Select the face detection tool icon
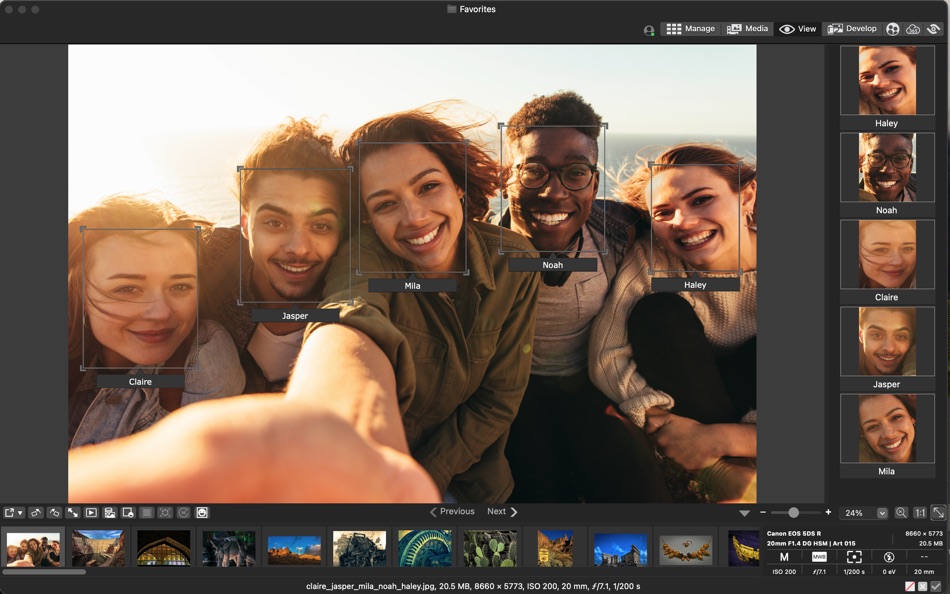 (200, 513)
